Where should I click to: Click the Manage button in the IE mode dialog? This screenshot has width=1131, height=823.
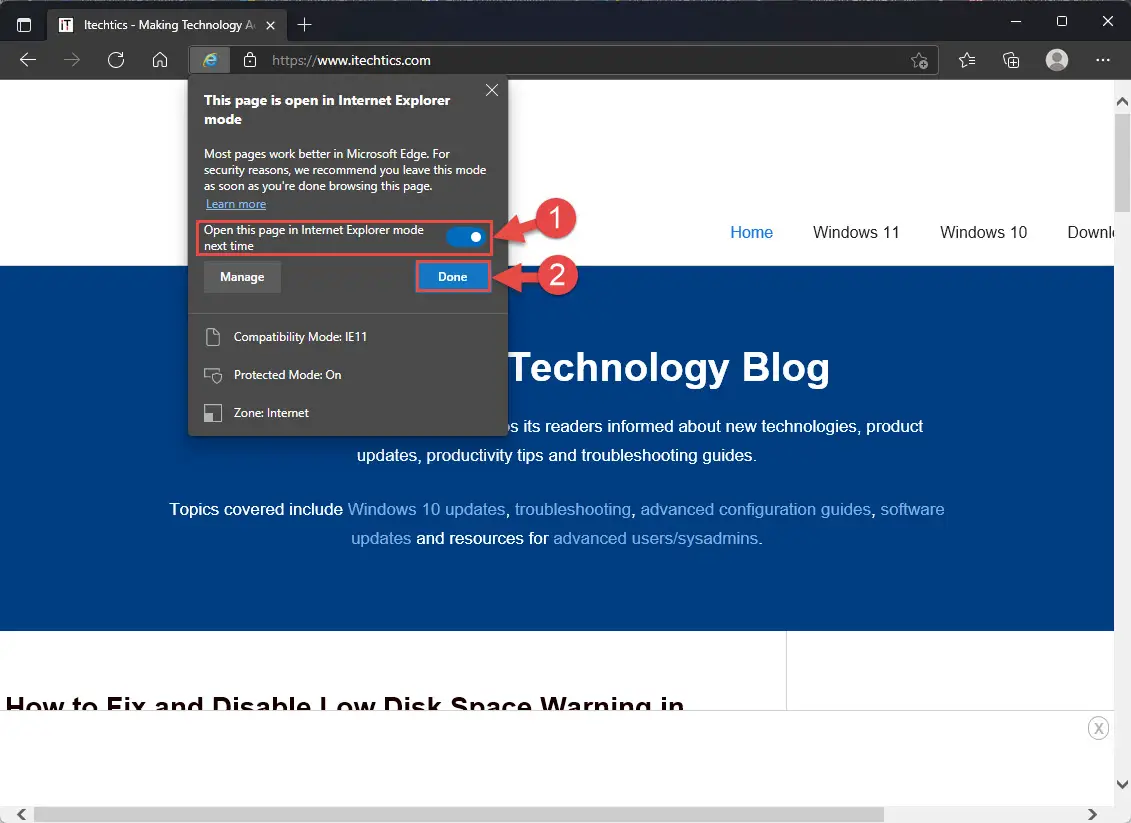coord(241,276)
